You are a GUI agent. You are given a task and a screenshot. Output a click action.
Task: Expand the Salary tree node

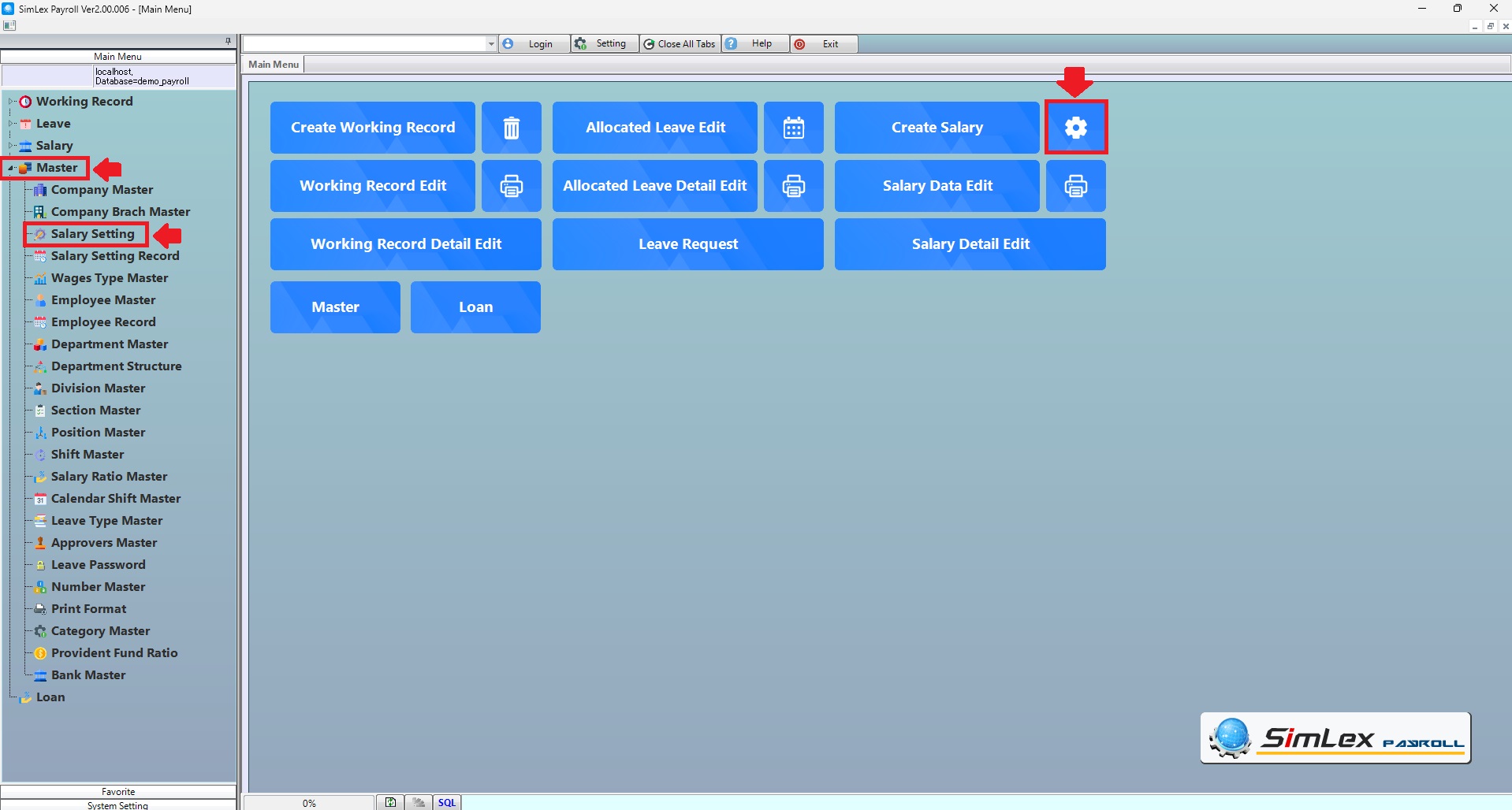point(11,146)
